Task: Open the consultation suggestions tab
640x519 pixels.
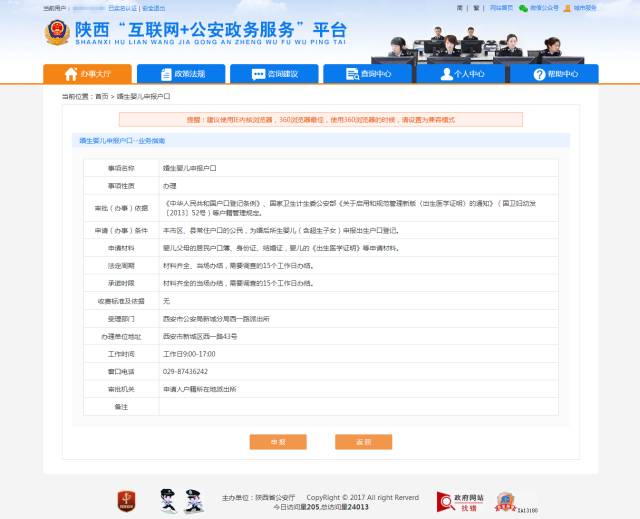Action: 274,74
